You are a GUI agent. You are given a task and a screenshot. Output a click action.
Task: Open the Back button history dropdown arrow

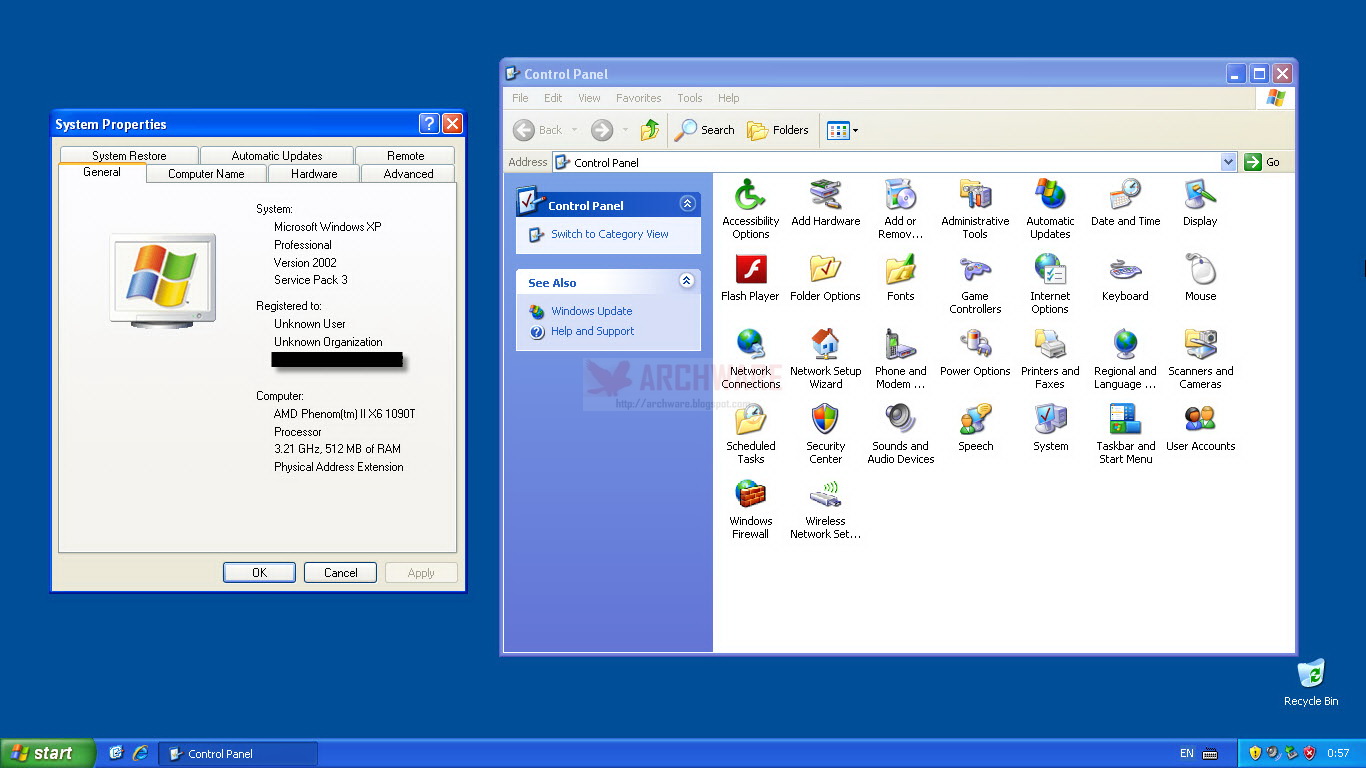click(574, 130)
